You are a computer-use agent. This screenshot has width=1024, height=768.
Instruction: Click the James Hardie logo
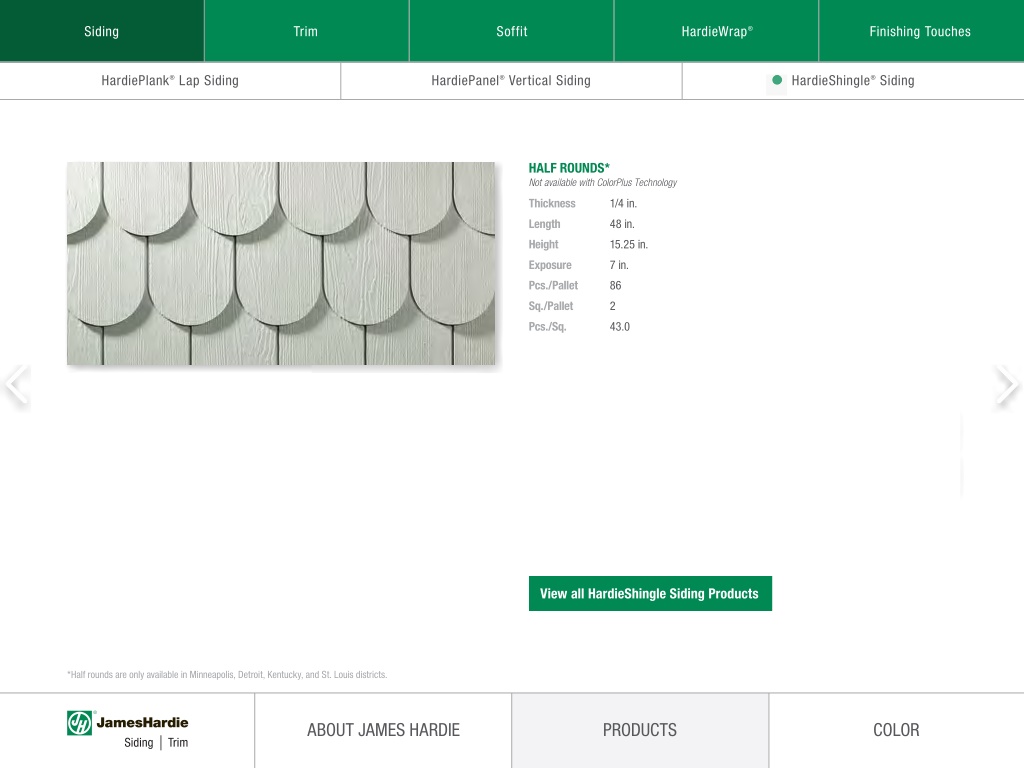tap(127, 730)
